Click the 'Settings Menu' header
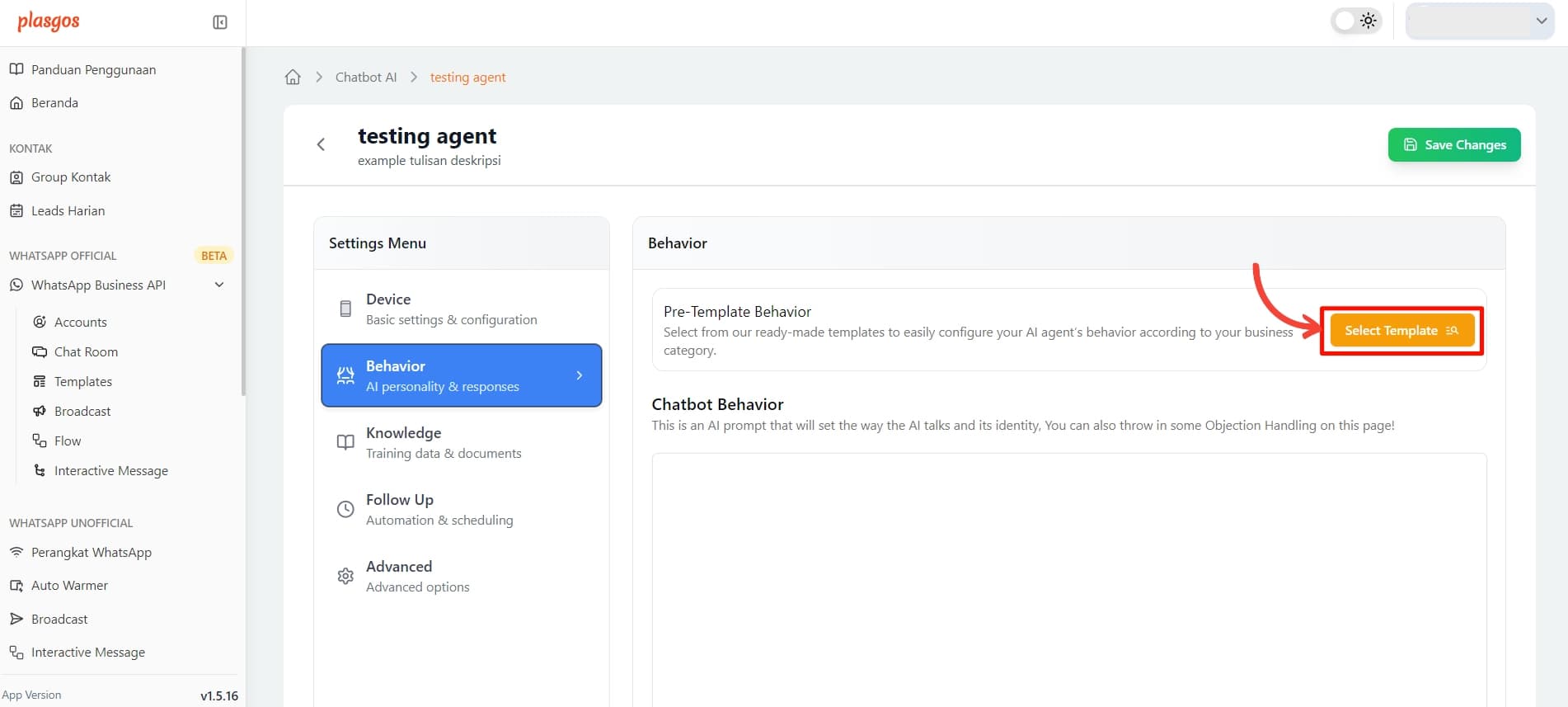Image resolution: width=1568 pixels, height=707 pixels. 378,243
